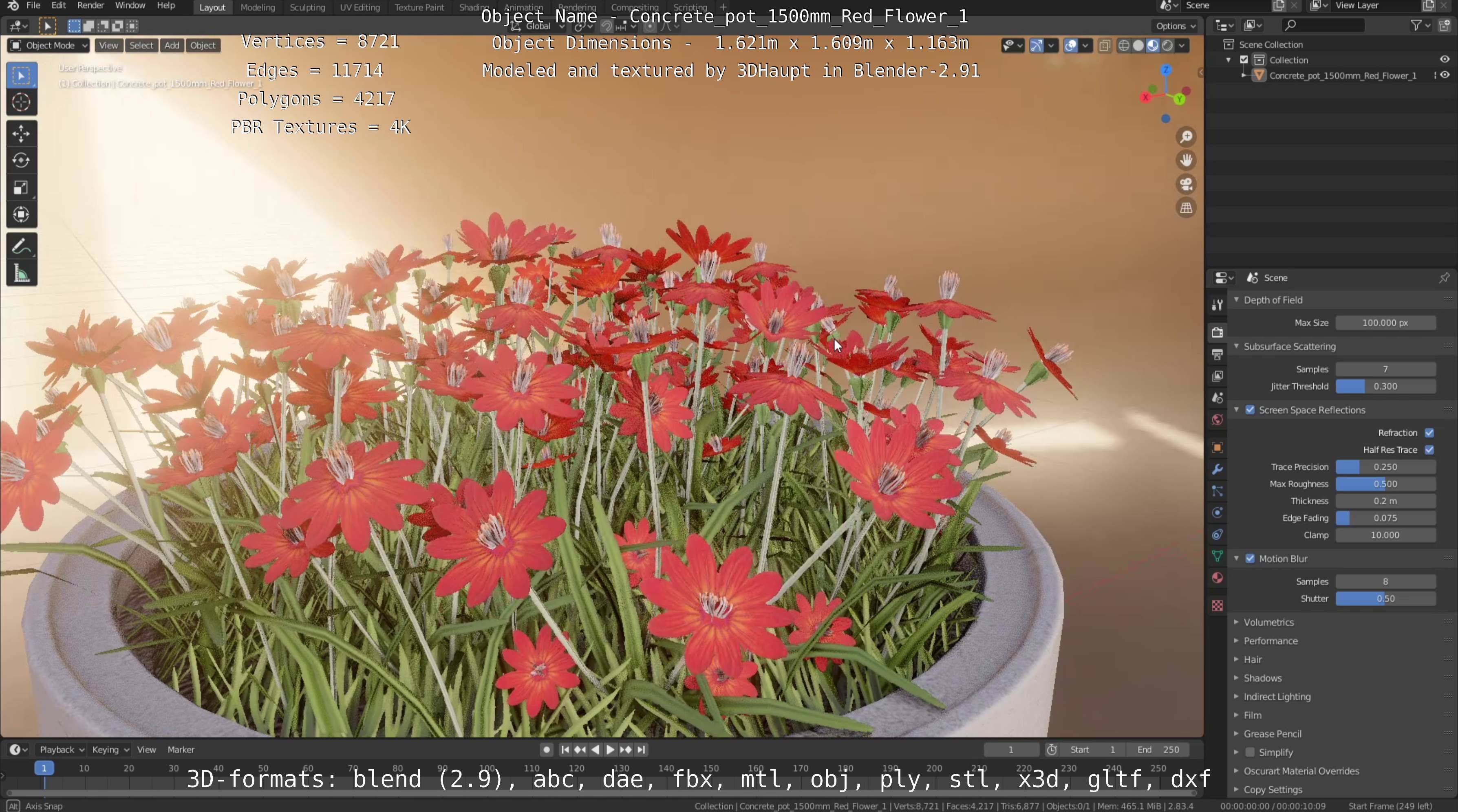
Task: Open the timeline Marker menu
Action: 181,750
